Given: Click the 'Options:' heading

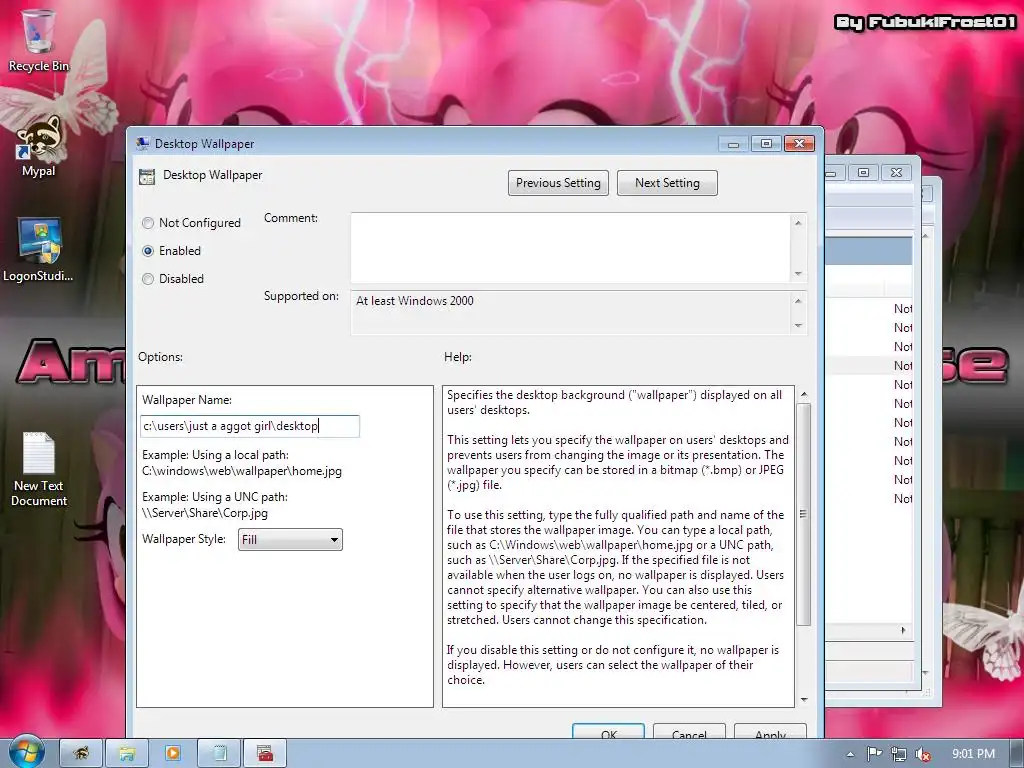Looking at the screenshot, I should pyautogui.click(x=161, y=357).
